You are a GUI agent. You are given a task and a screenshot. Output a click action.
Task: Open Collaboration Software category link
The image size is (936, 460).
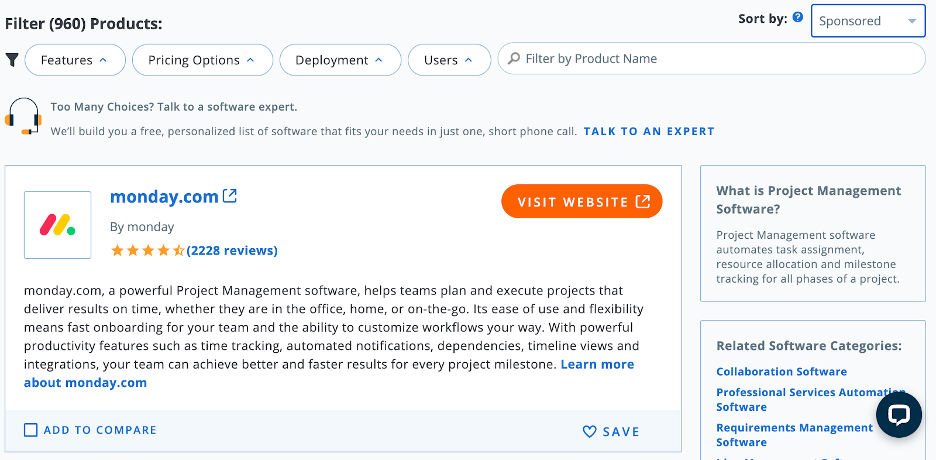(x=781, y=372)
